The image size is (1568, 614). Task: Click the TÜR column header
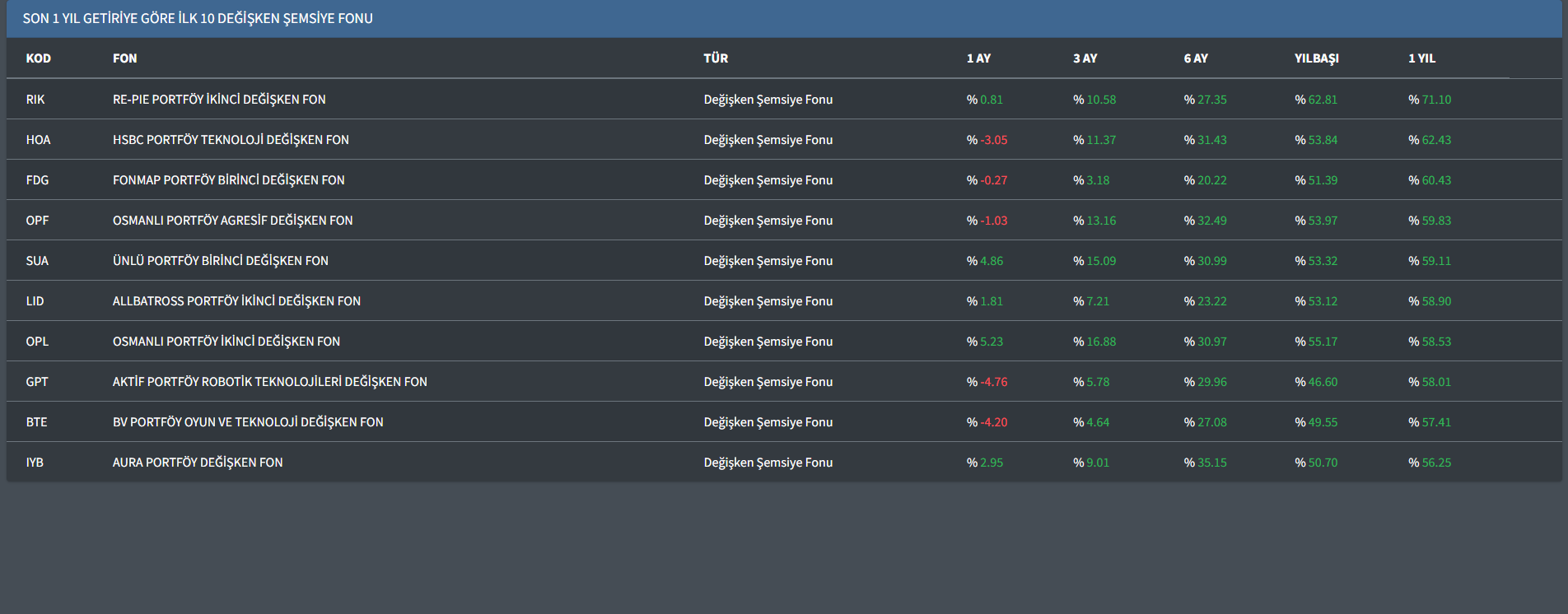(x=716, y=58)
